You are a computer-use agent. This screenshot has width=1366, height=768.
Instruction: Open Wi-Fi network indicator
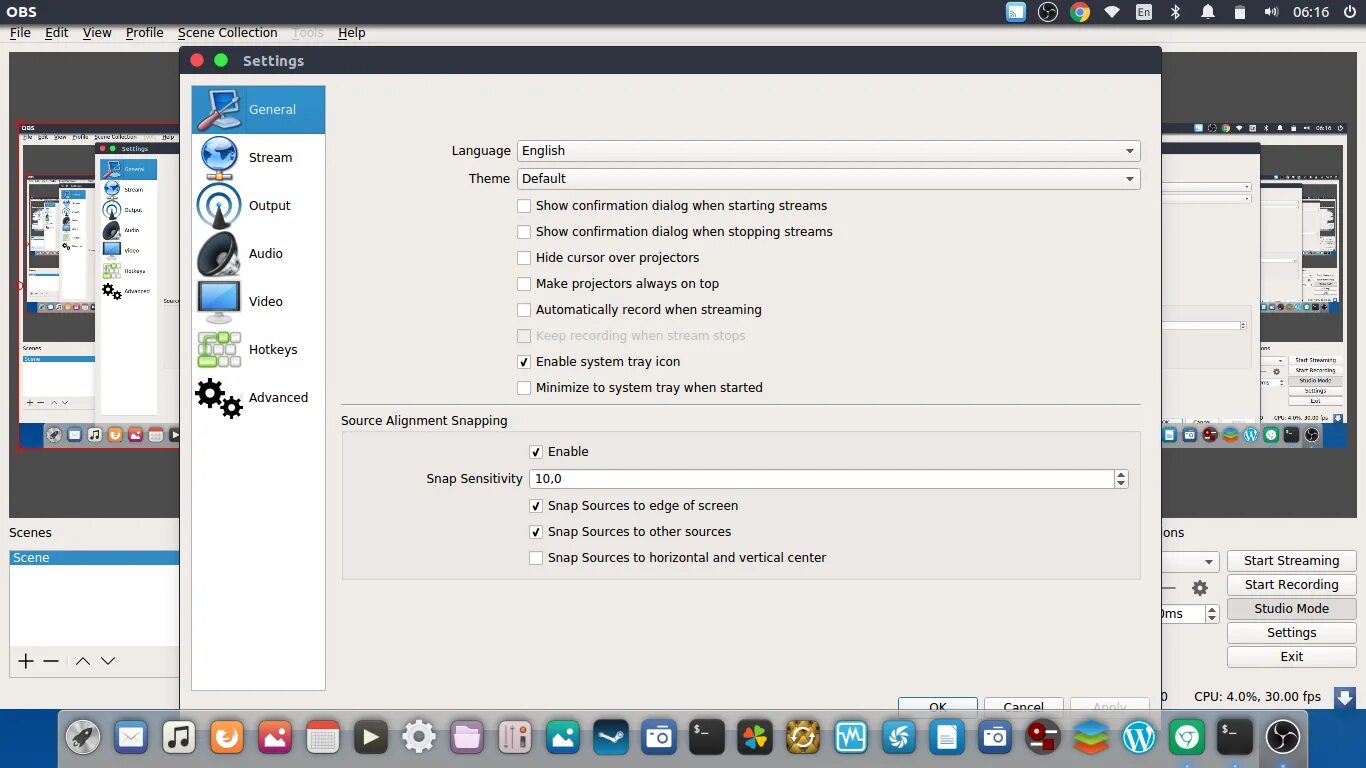click(1111, 12)
